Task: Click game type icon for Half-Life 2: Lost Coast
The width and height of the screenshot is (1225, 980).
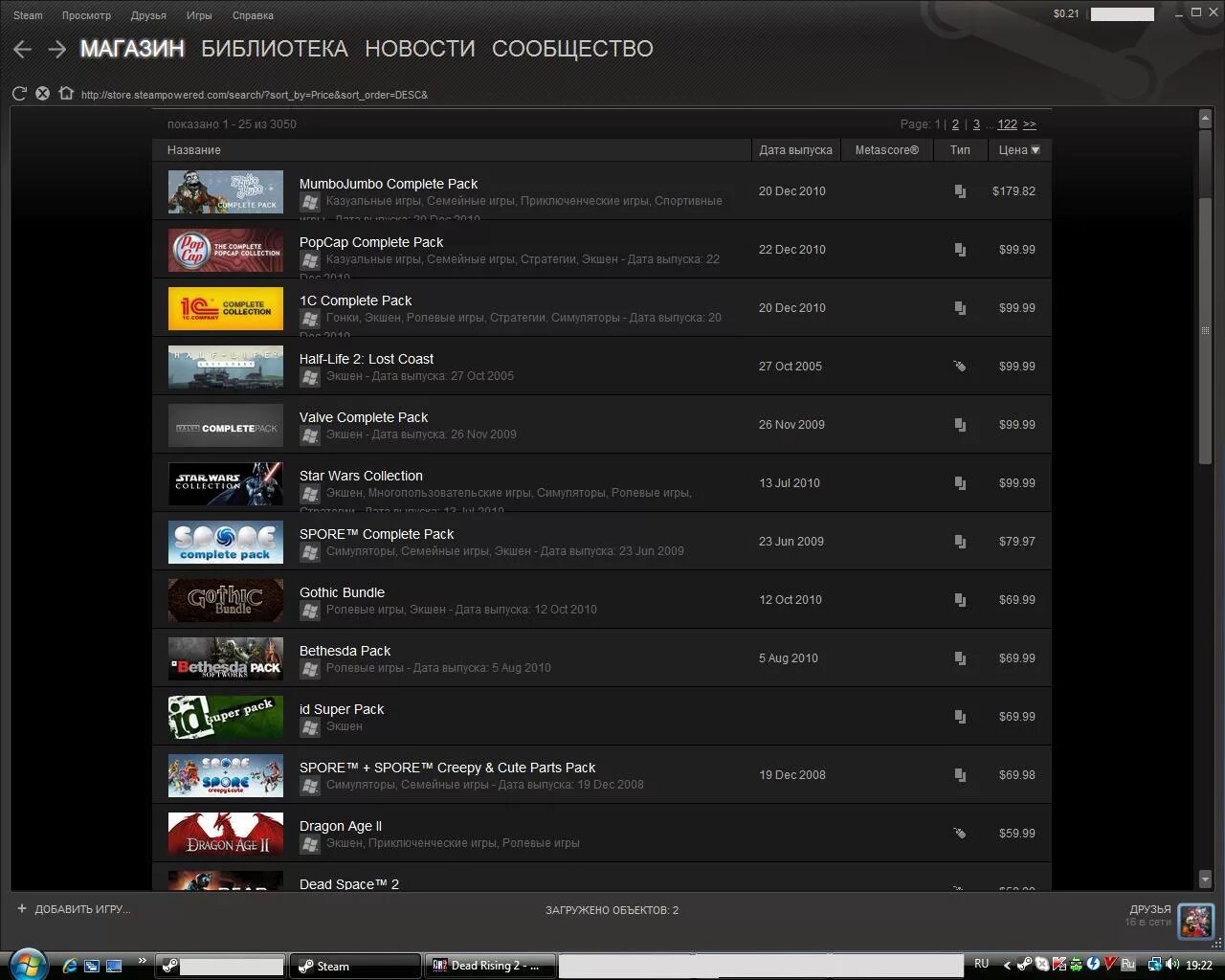Action: [x=960, y=367]
